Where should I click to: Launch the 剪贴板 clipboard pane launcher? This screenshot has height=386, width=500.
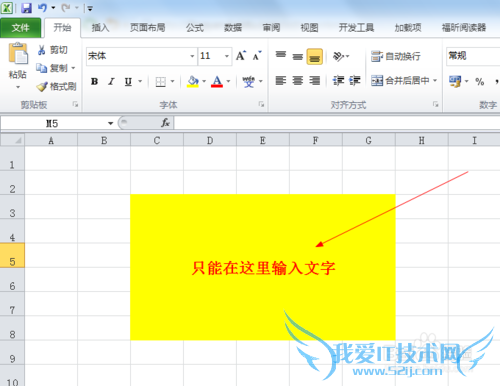(x=75, y=105)
